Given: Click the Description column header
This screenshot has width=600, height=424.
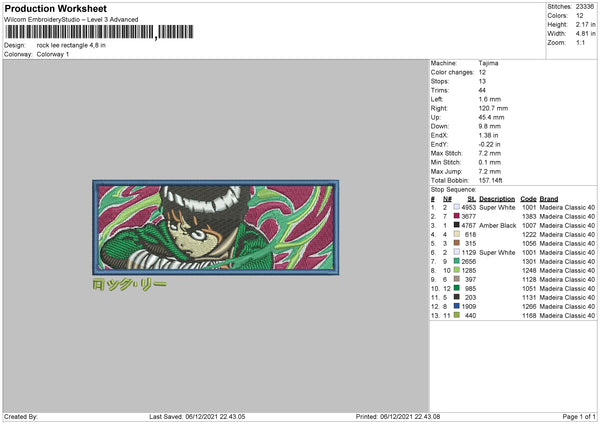Looking at the screenshot, I should tap(497, 199).
